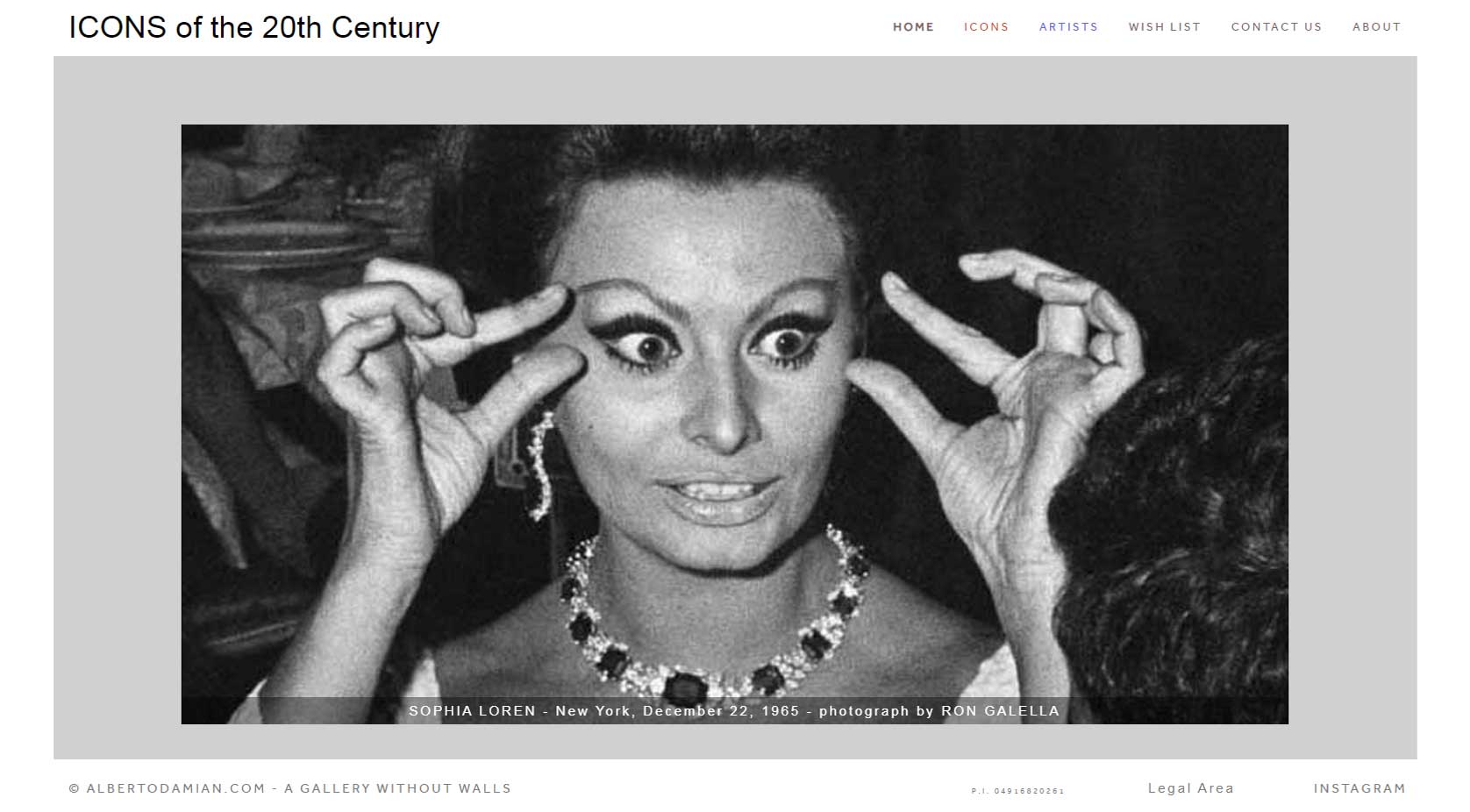Click the ICONS of the 20th Century title
The height and width of the screenshot is (812, 1470).
[x=254, y=27]
